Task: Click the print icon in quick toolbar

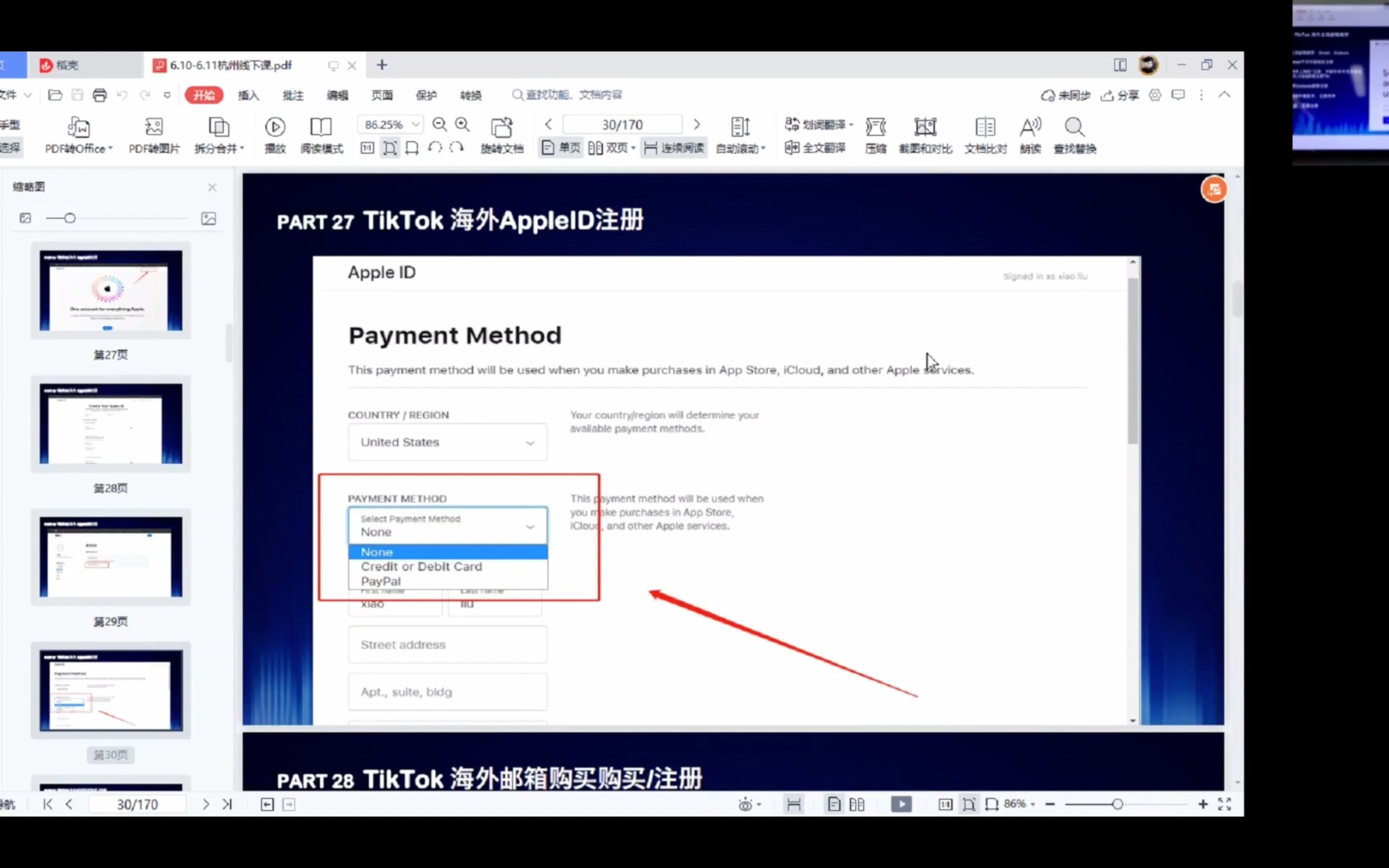Action: click(100, 95)
